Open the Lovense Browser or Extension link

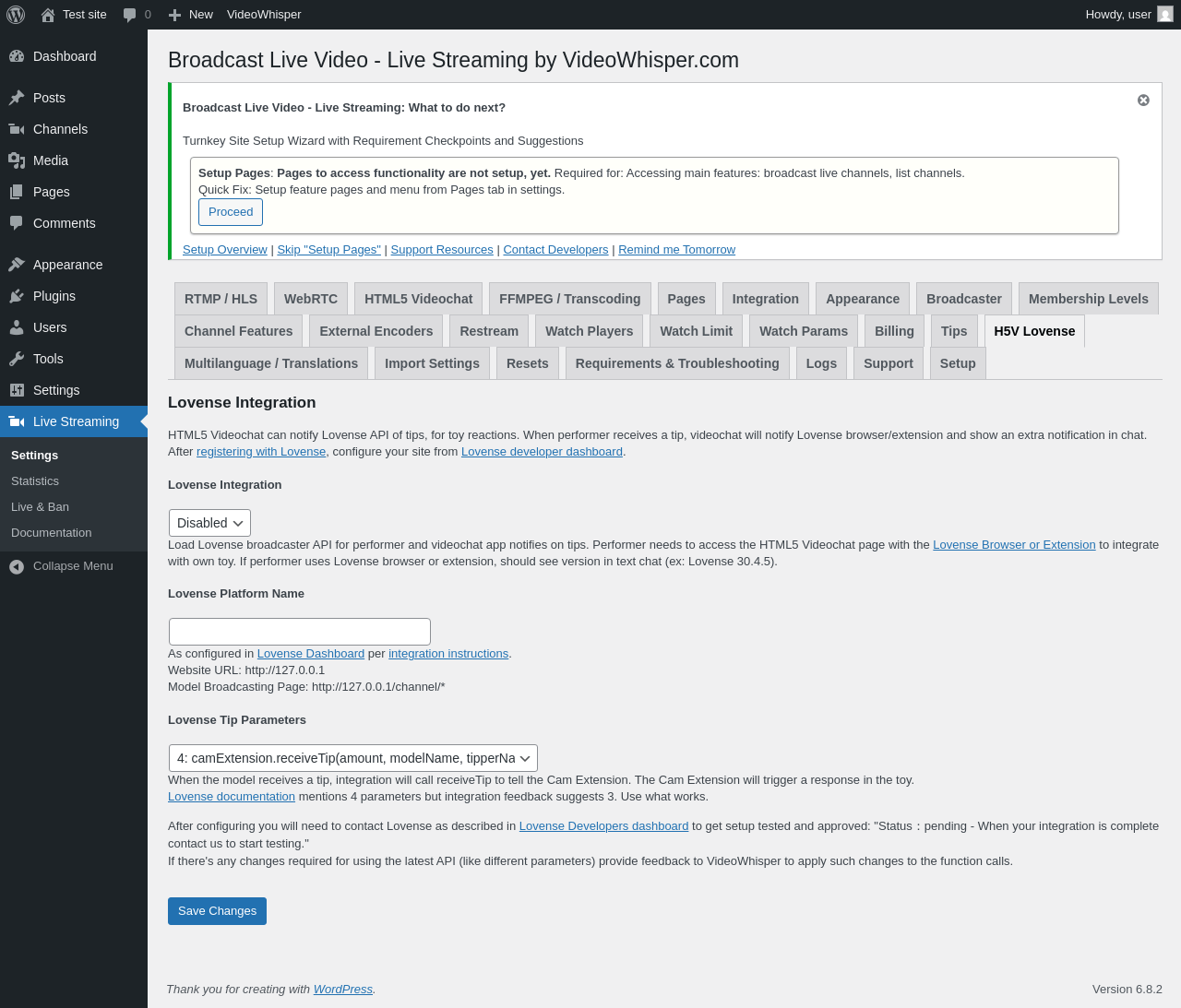pos(1014,545)
